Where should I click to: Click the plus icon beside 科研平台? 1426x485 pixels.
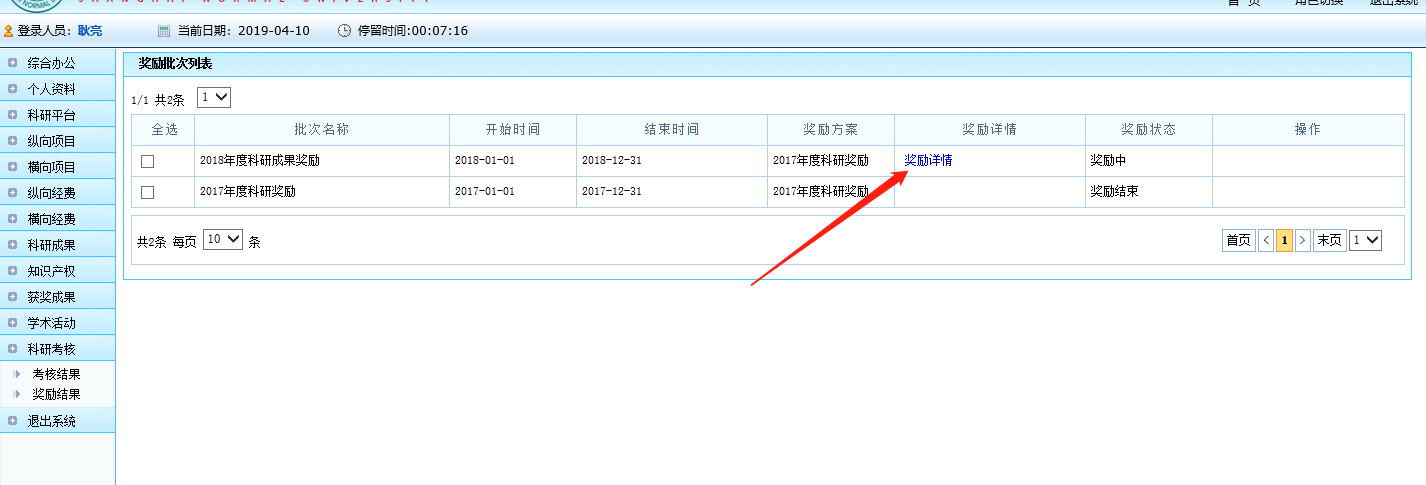coord(13,115)
